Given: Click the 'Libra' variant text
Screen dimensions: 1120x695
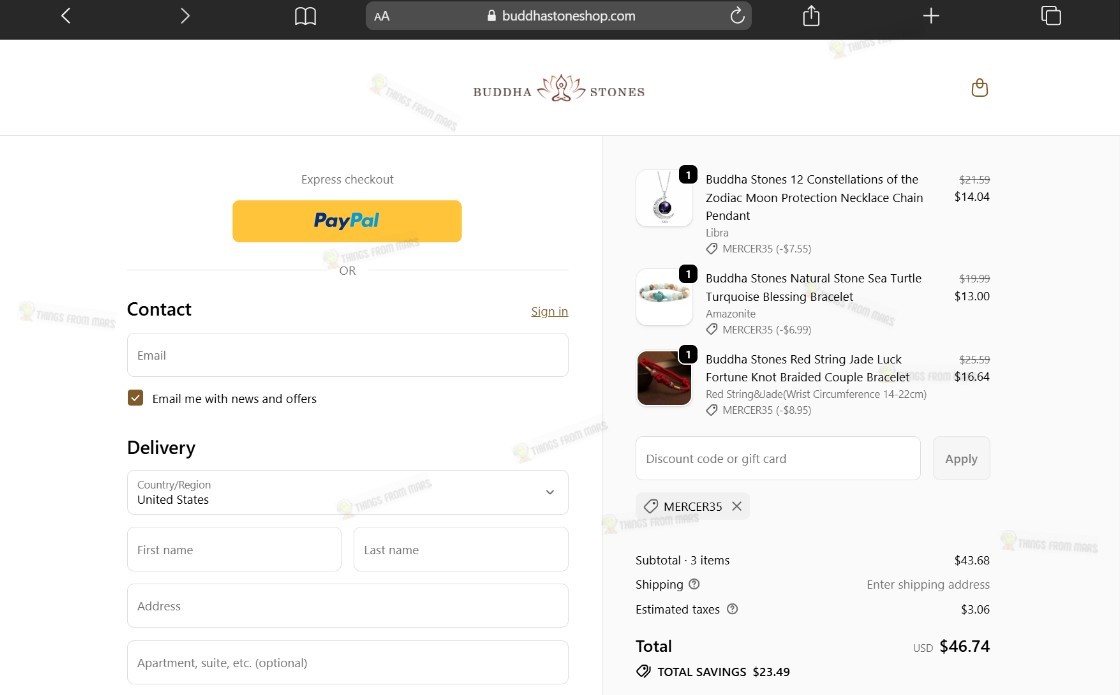Looking at the screenshot, I should [717, 233].
